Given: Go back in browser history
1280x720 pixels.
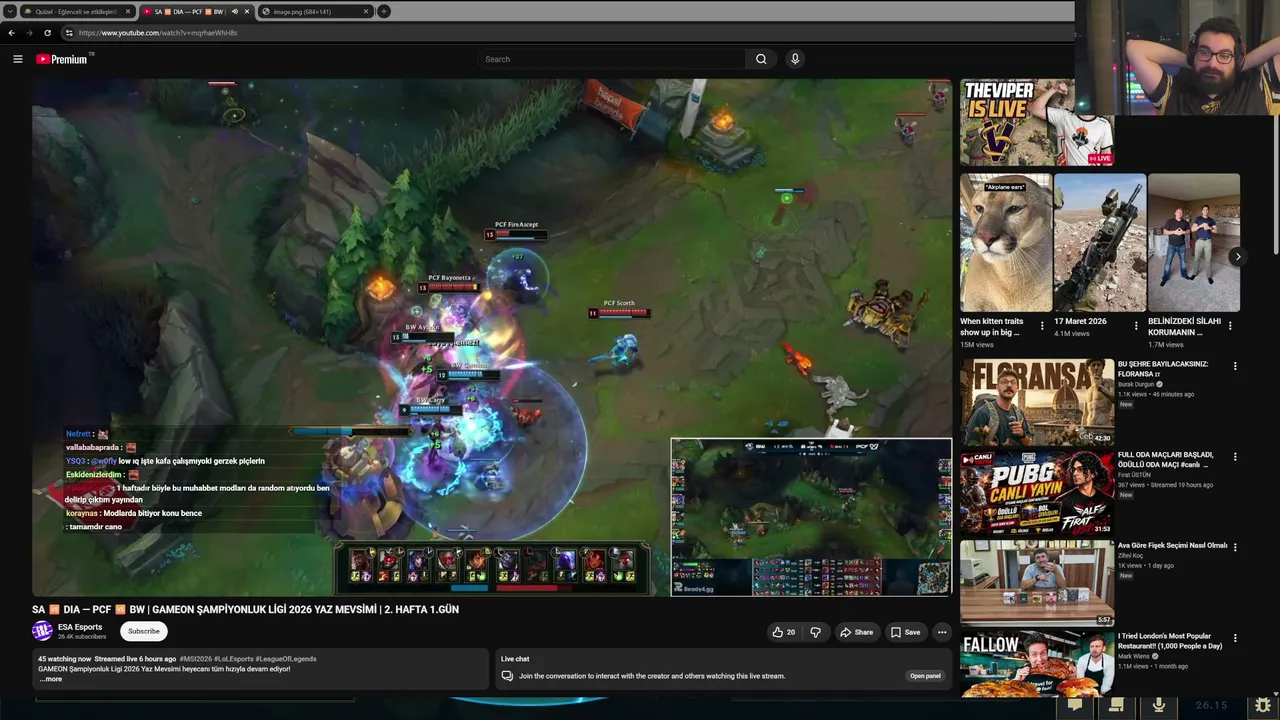Looking at the screenshot, I should pyautogui.click(x=11, y=33).
